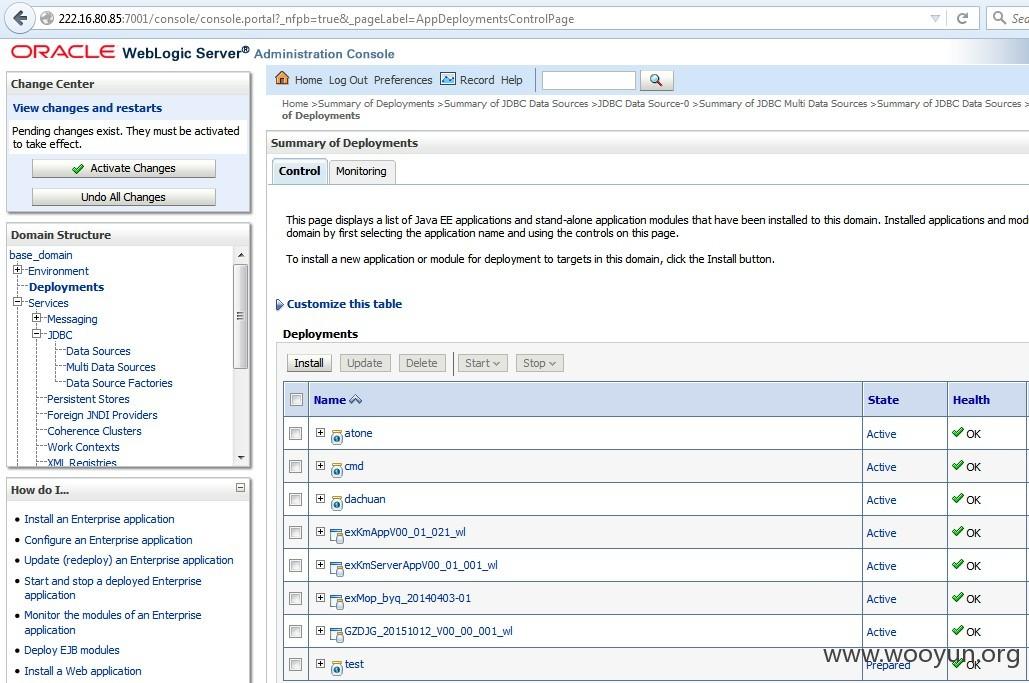Open the address bar history dropdown arrow
Screen dimensions: 1029x683
coord(935,18)
